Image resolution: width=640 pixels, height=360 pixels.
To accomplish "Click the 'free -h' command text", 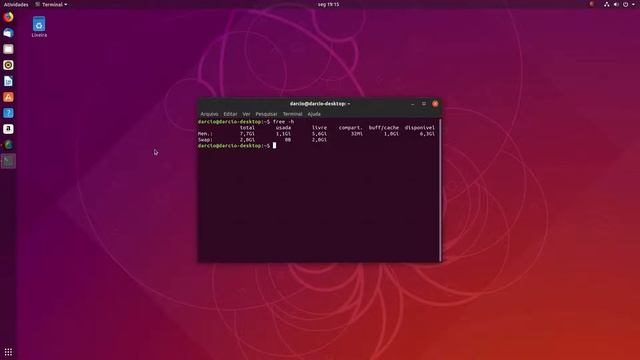I will tap(283, 122).
